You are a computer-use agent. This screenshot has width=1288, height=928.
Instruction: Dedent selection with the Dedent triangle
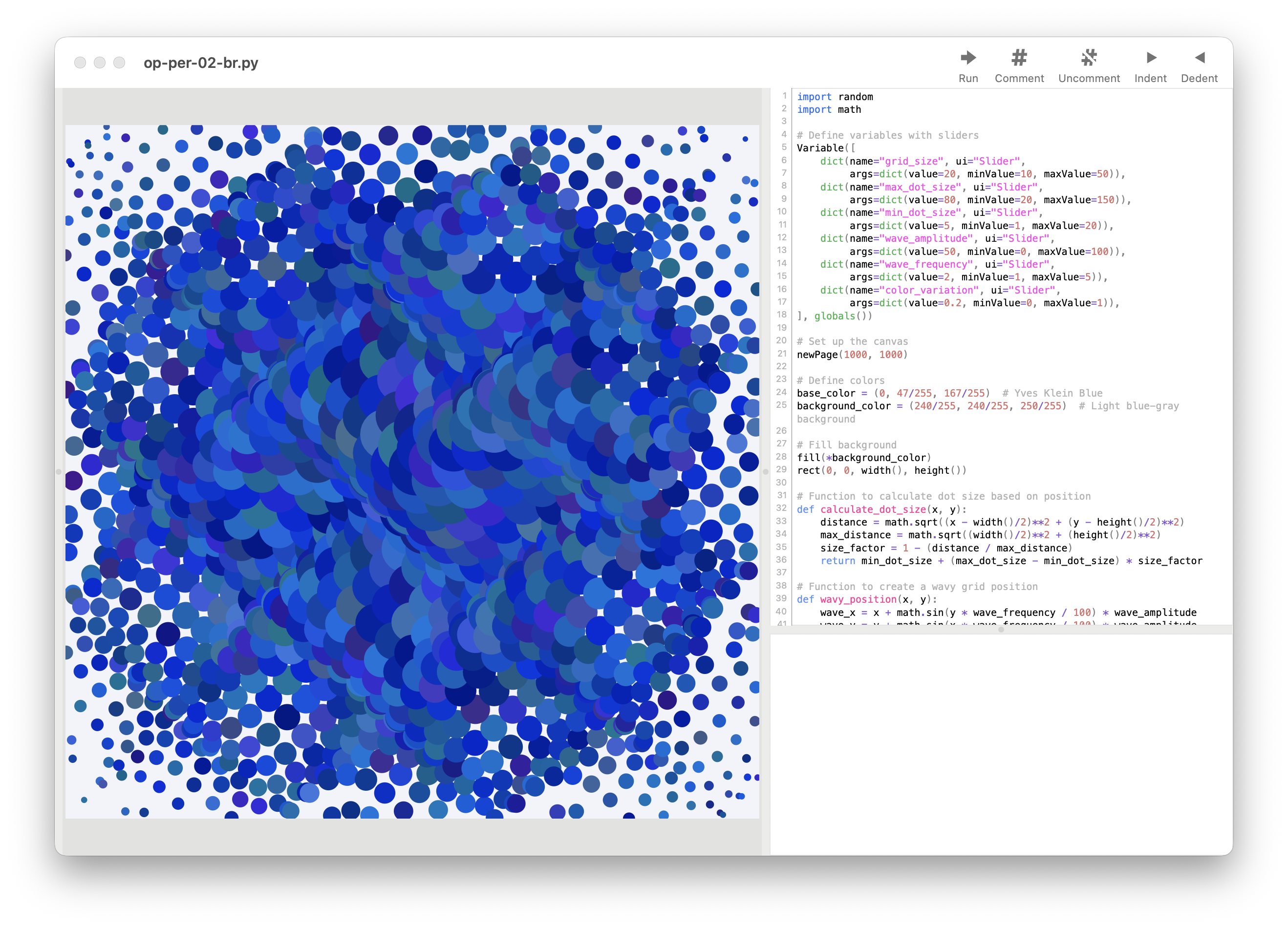(1199, 58)
